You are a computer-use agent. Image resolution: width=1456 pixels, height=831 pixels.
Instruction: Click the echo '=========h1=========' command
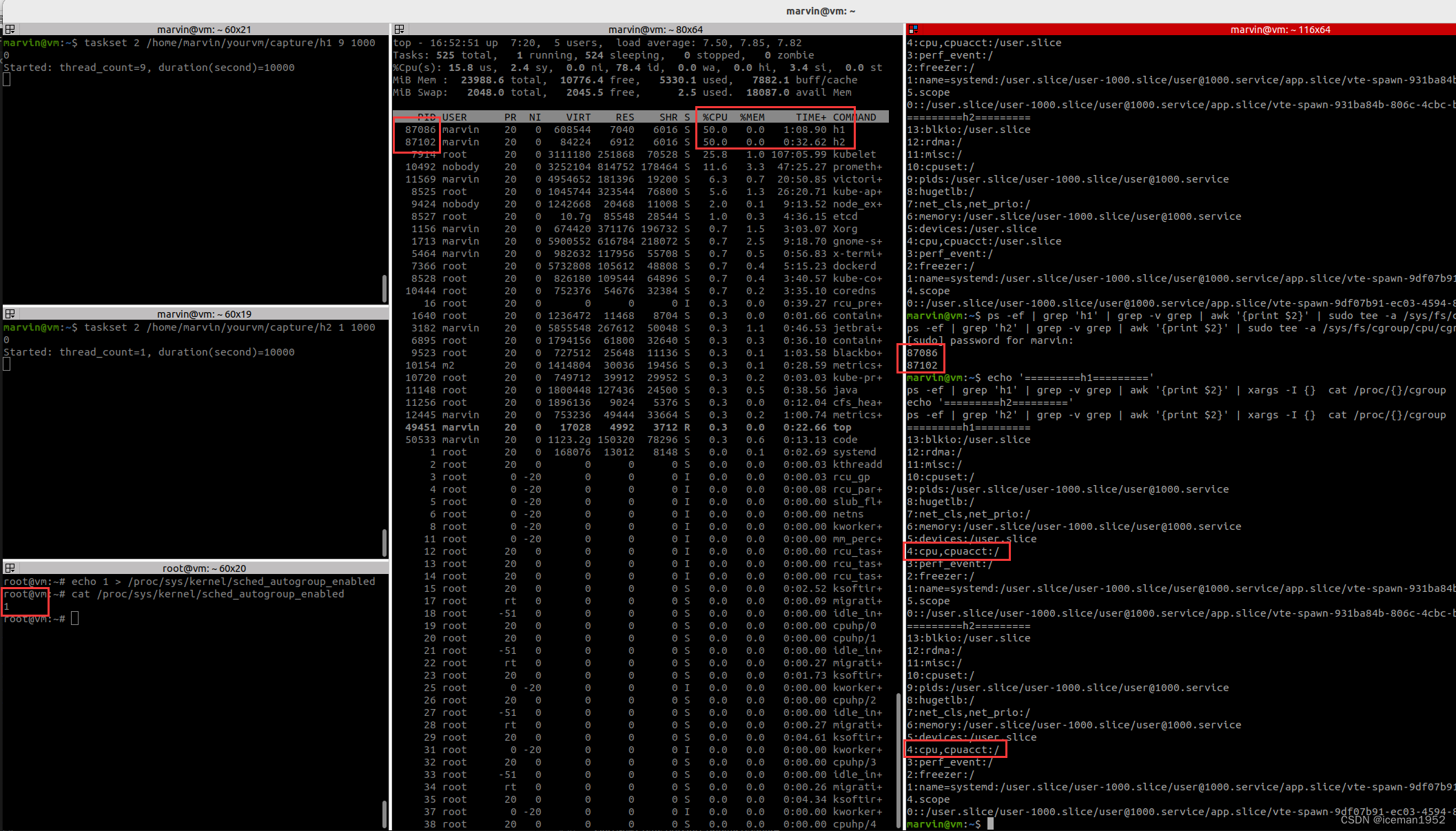pyautogui.click(x=1069, y=378)
